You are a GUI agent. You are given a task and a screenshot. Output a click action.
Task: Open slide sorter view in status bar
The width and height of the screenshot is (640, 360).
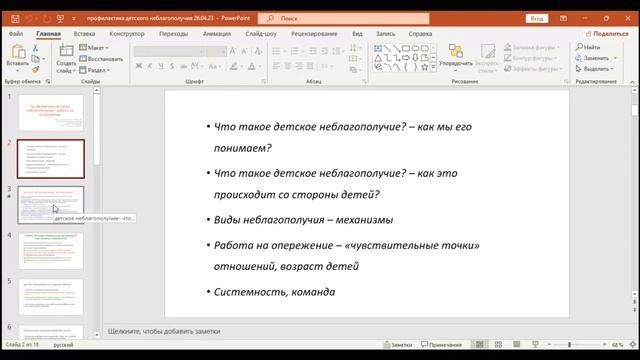pyautogui.click(x=498, y=345)
